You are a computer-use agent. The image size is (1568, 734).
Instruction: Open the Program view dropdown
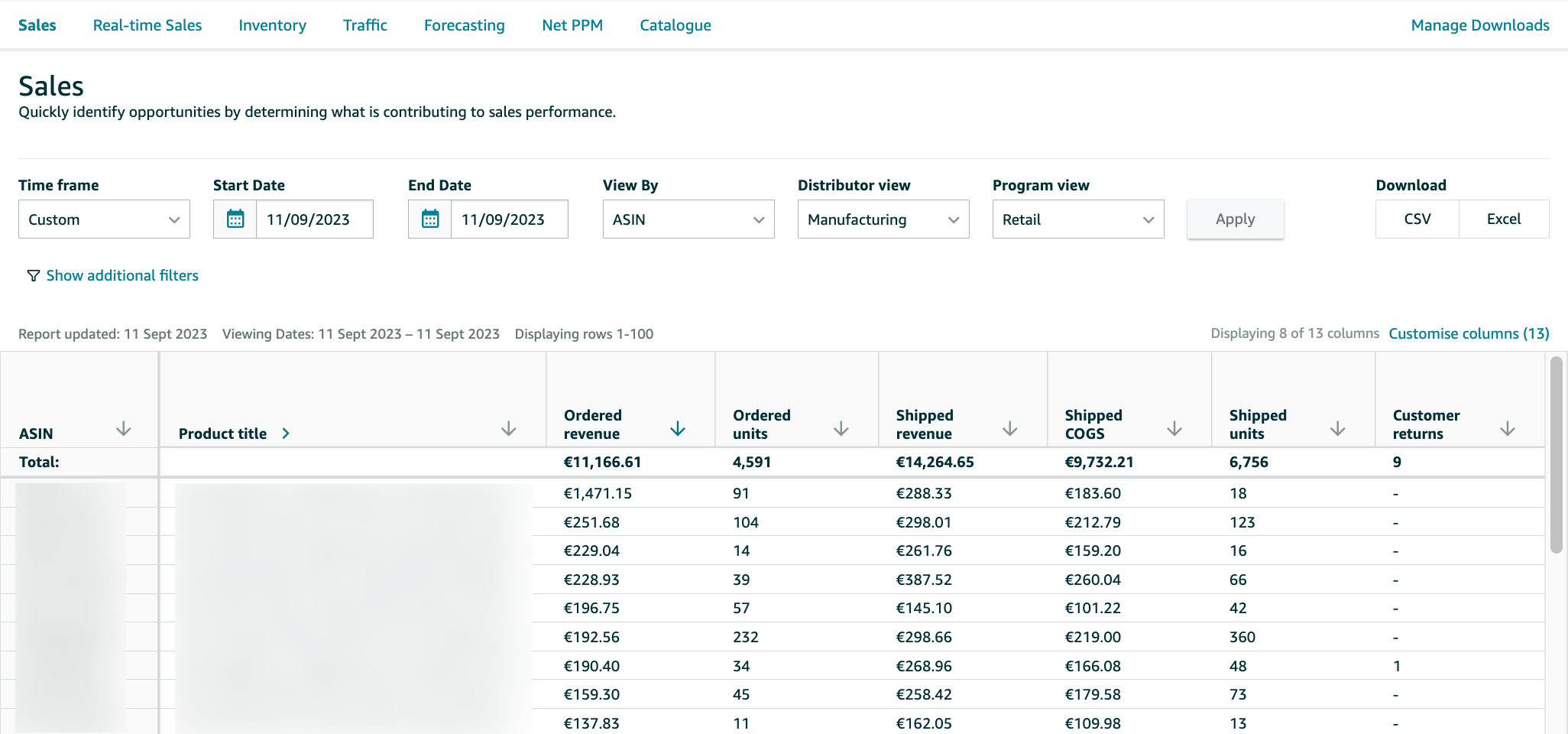pyautogui.click(x=1077, y=219)
